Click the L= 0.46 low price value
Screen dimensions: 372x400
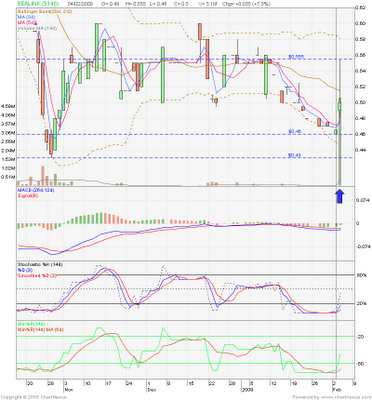157,4
